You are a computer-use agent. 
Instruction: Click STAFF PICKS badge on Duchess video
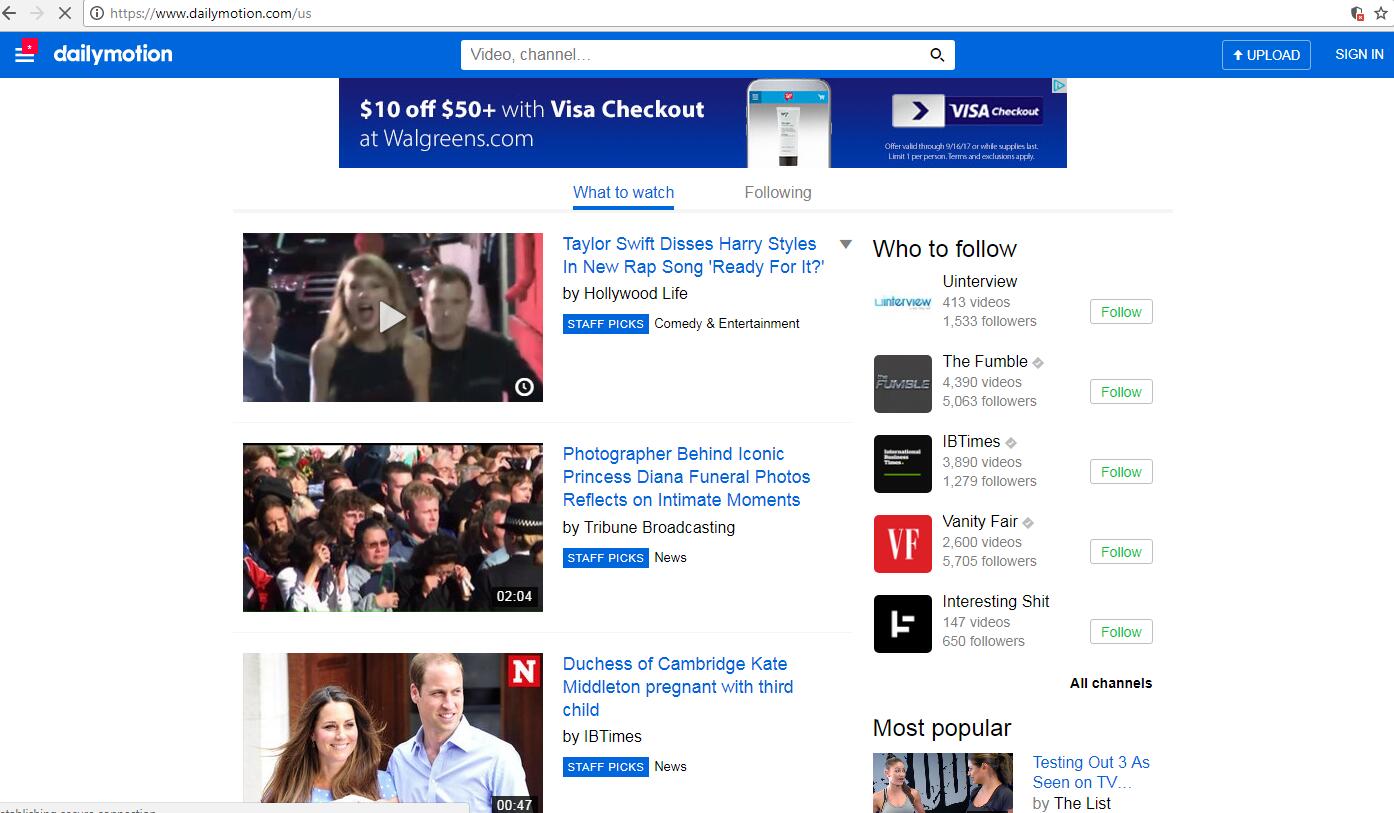tap(606, 767)
